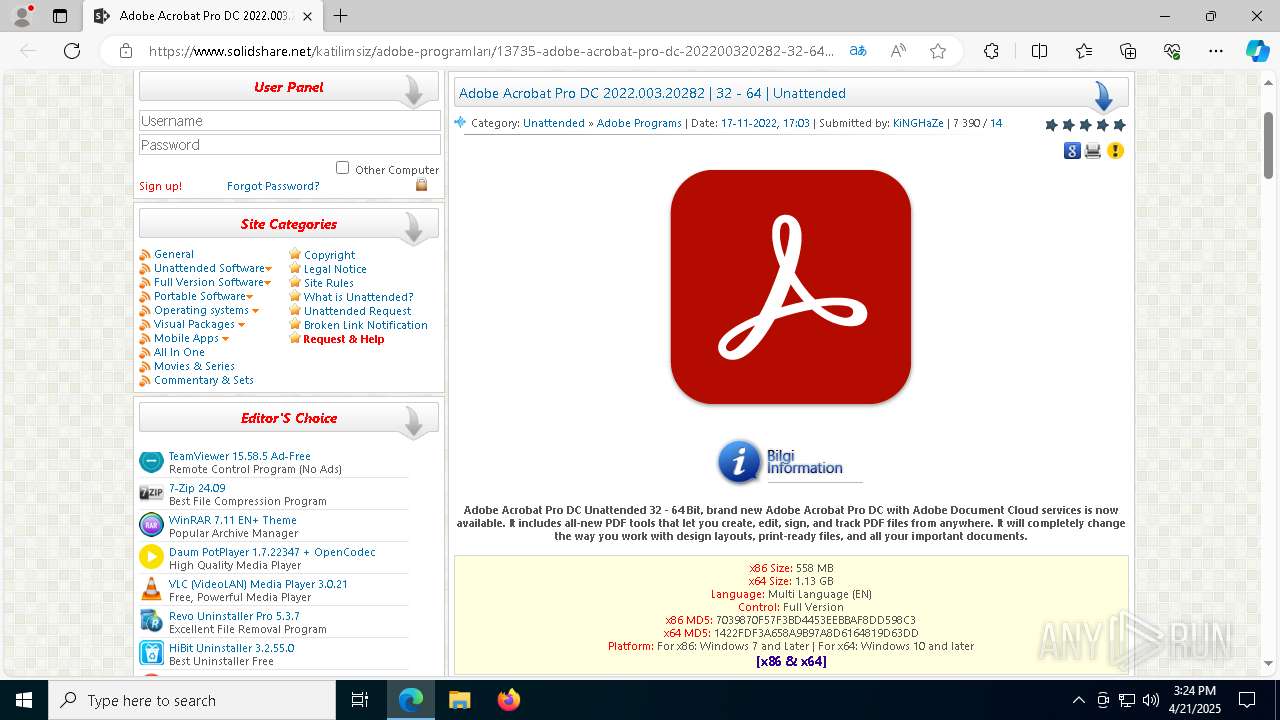
Task: Expand the Portable Software category
Action: (250, 297)
